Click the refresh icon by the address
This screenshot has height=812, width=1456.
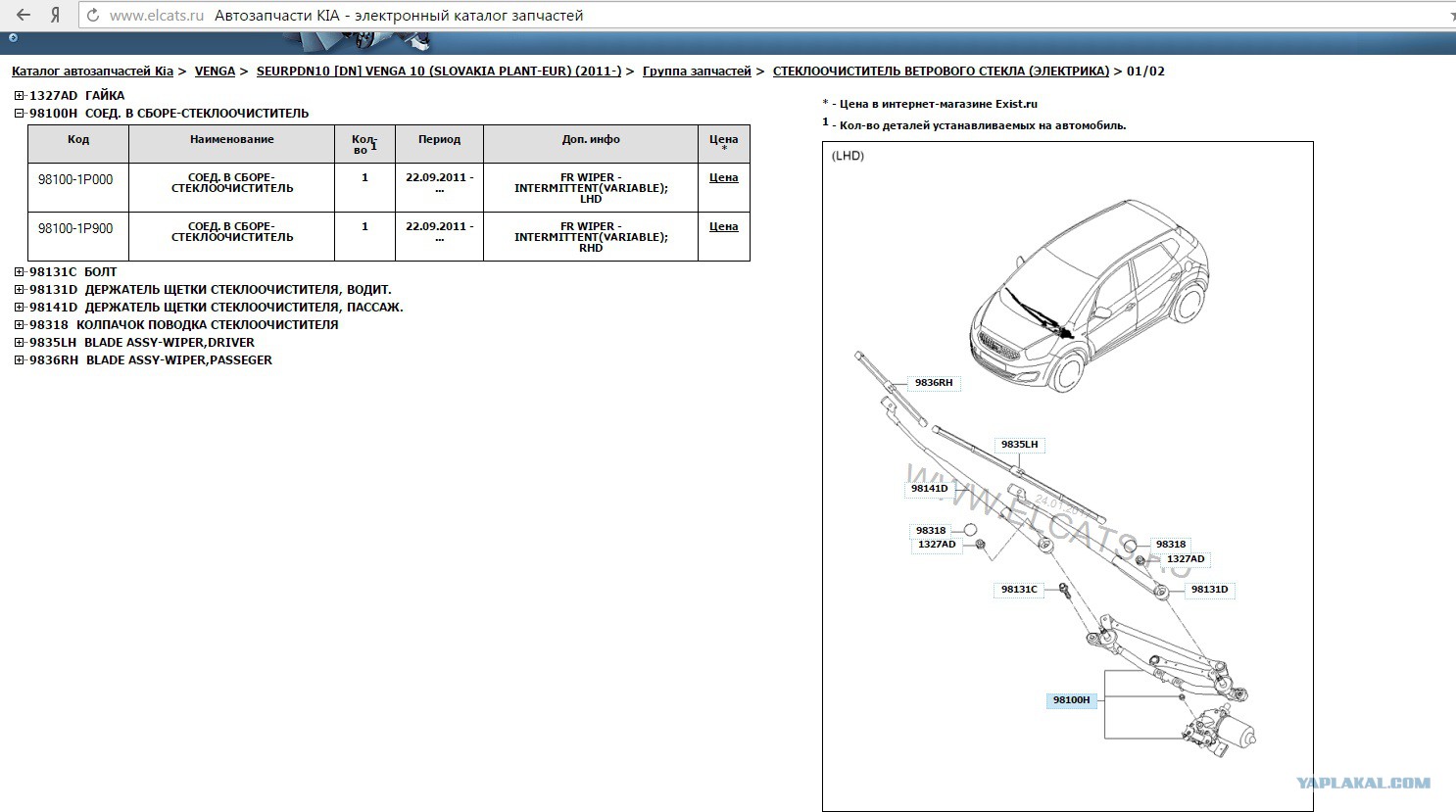click(92, 15)
